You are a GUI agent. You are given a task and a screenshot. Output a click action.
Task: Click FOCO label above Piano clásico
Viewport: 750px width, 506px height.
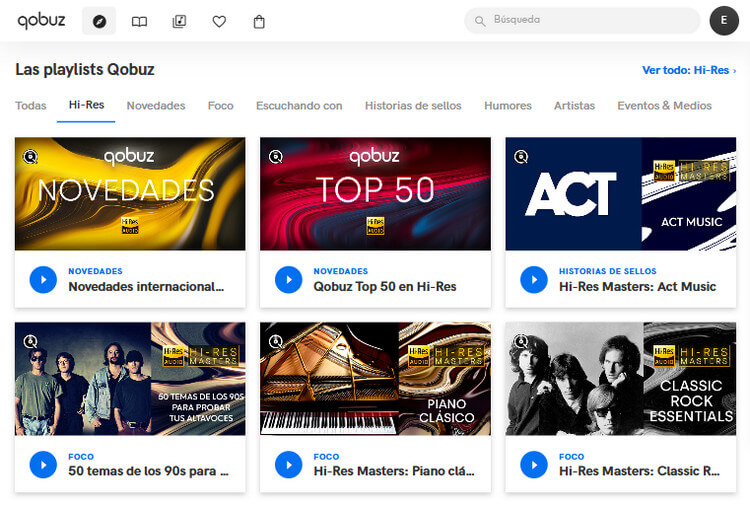pos(326,457)
